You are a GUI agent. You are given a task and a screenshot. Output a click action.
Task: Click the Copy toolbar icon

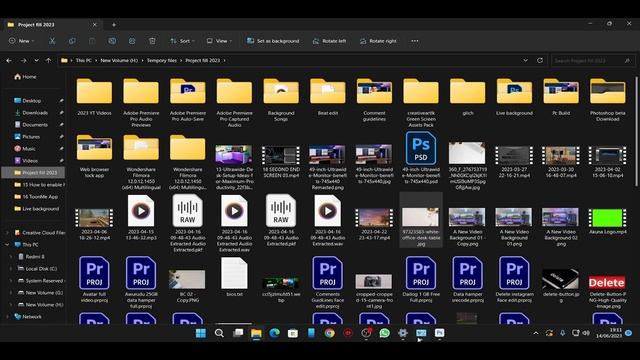72,41
